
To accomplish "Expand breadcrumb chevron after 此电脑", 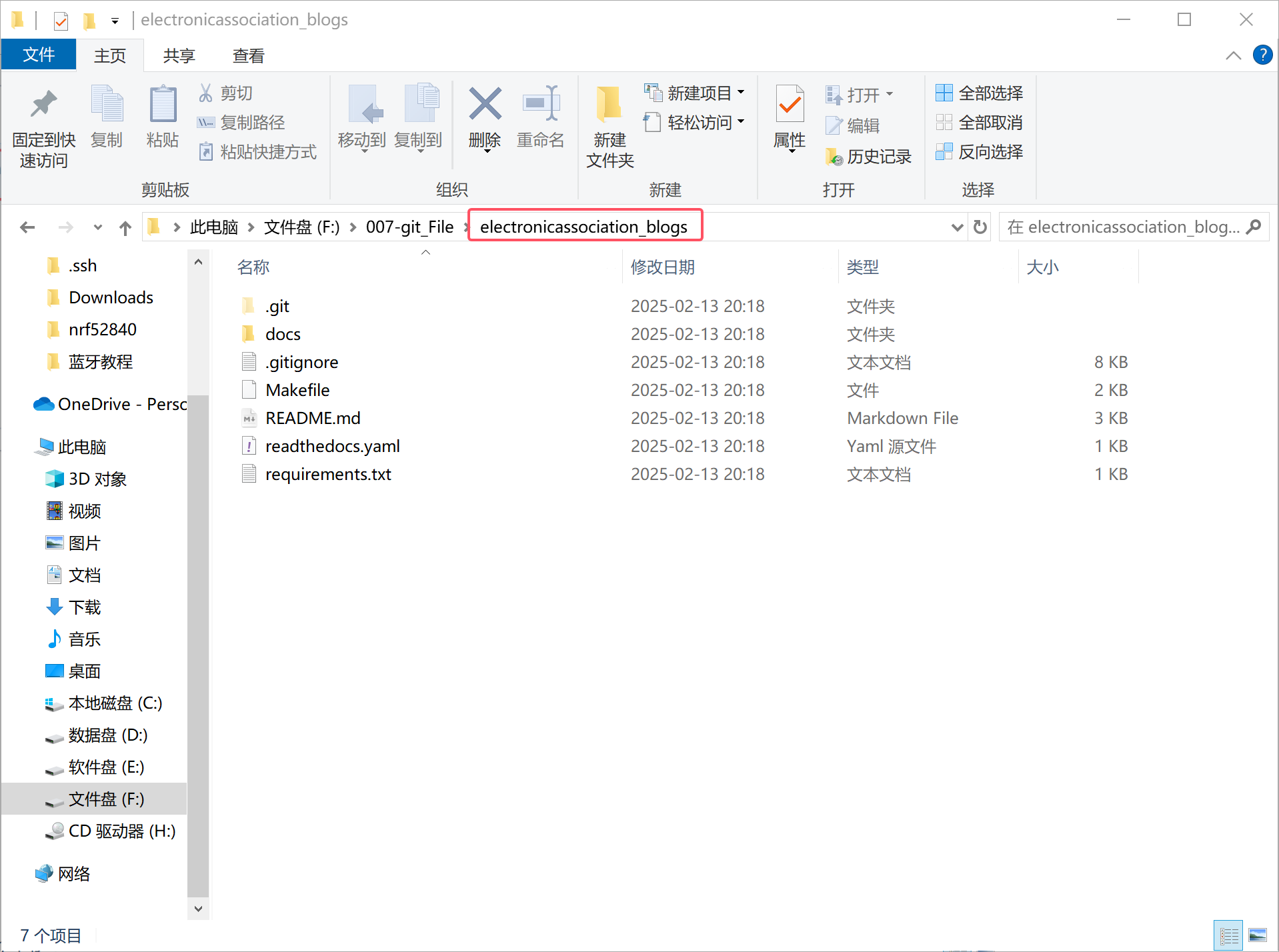I will pyautogui.click(x=251, y=227).
